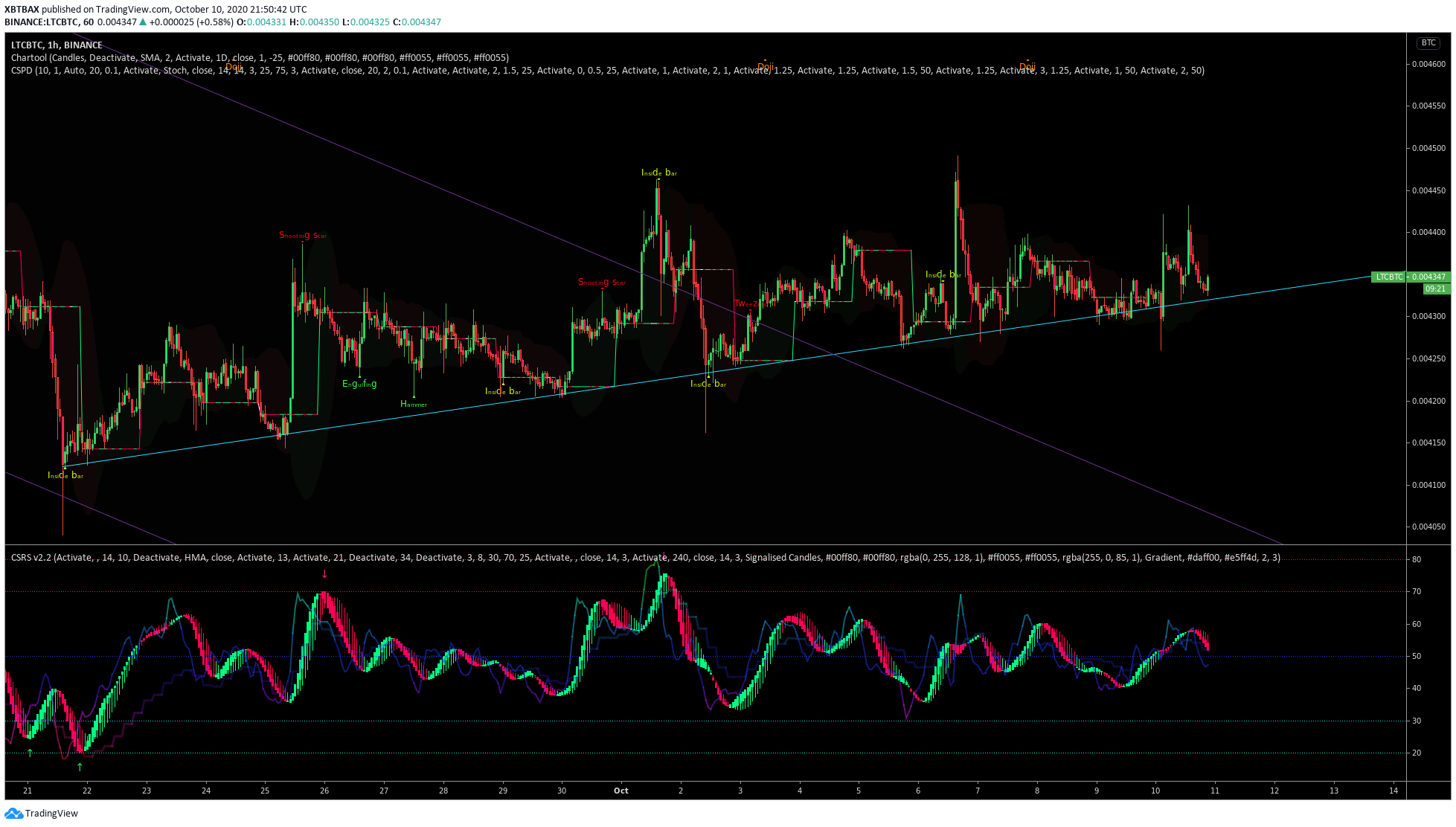
Task: Click price level 0.004500 on axis
Action: [x=1428, y=148]
